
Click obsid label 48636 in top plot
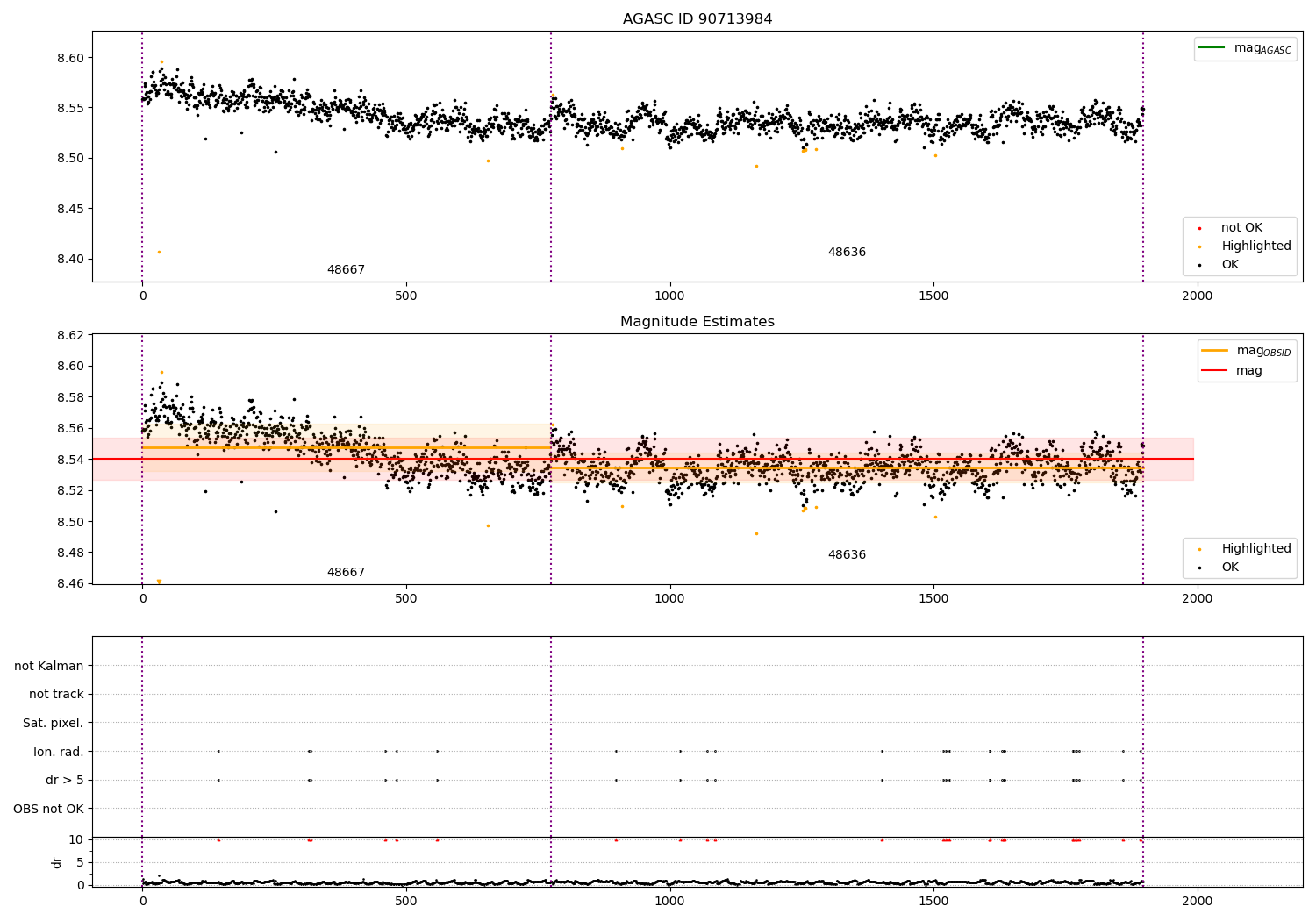coord(847,253)
